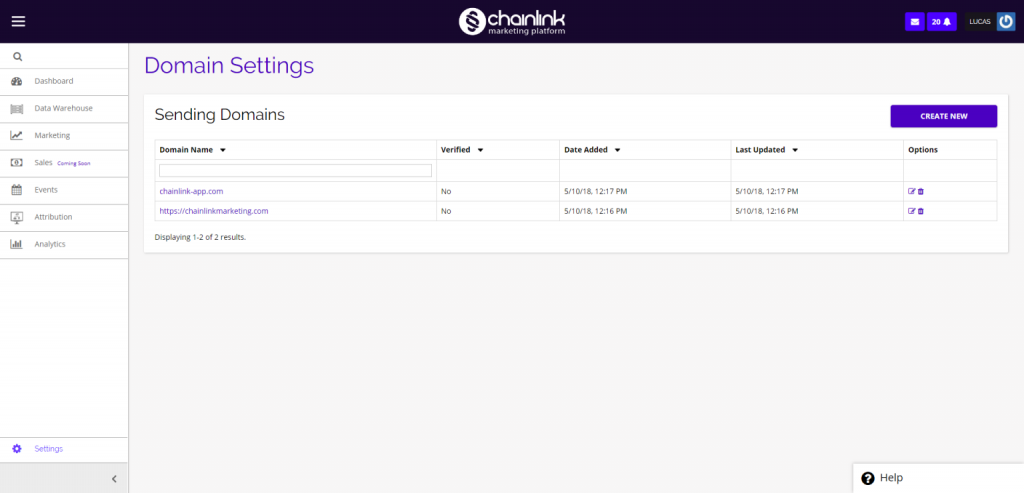Click the Marketing line-chart icon

[x=17, y=136]
